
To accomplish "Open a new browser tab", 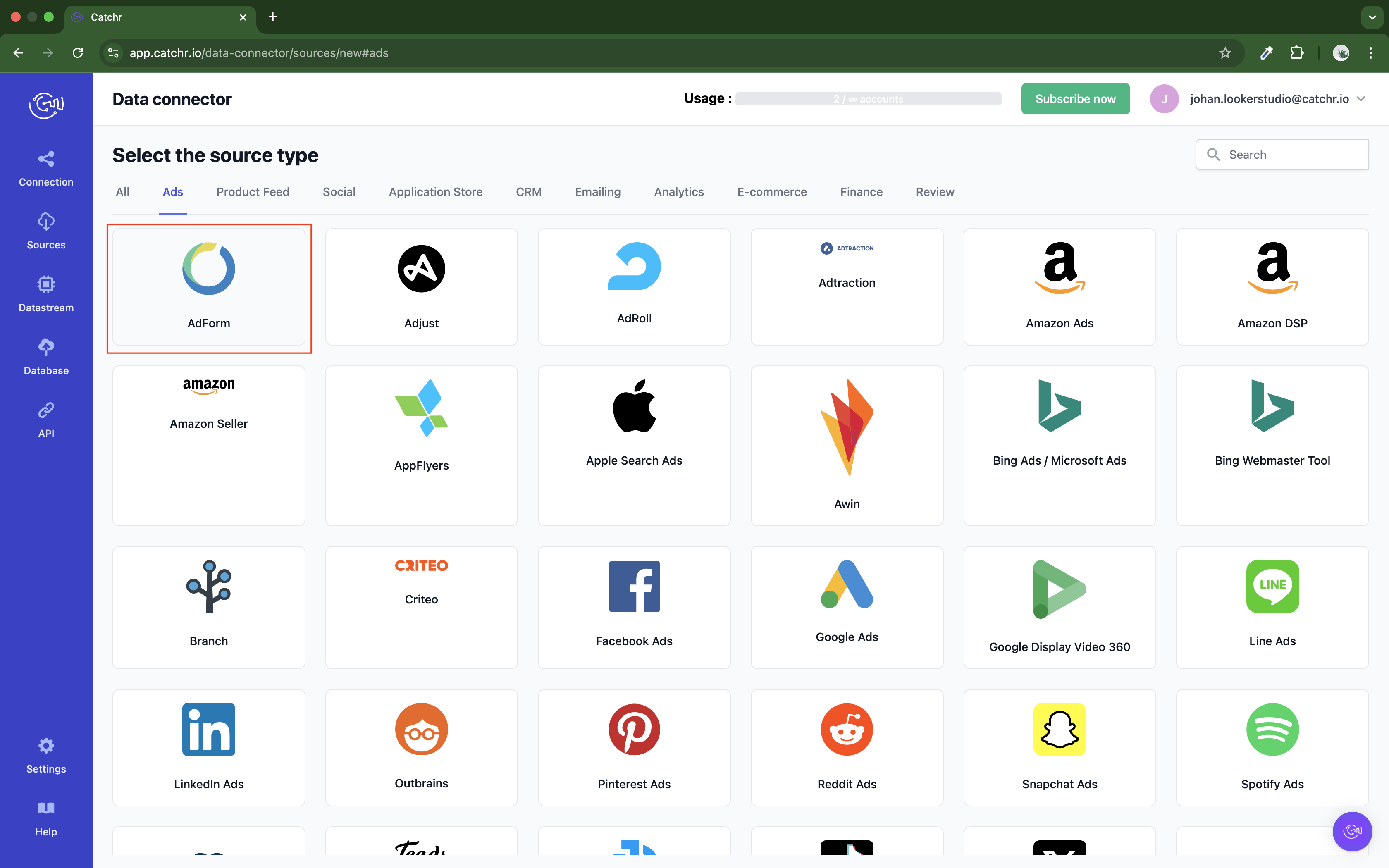I will (x=273, y=17).
